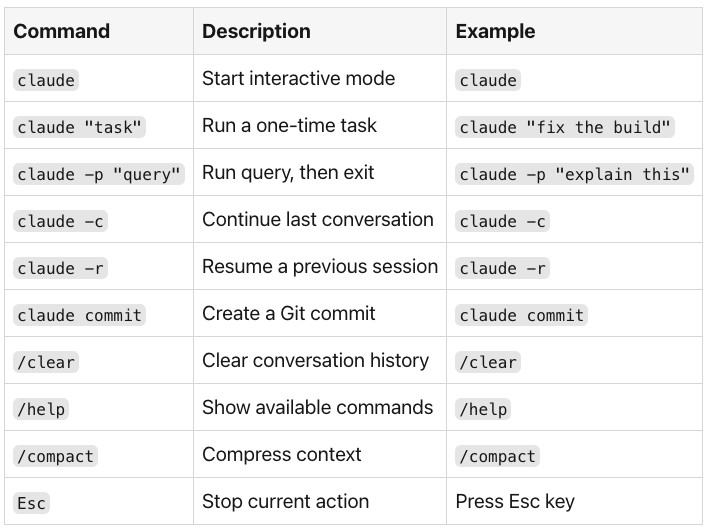Select the "Create a Git commit" description
Screen dimensions: 709x529
pos(288,314)
